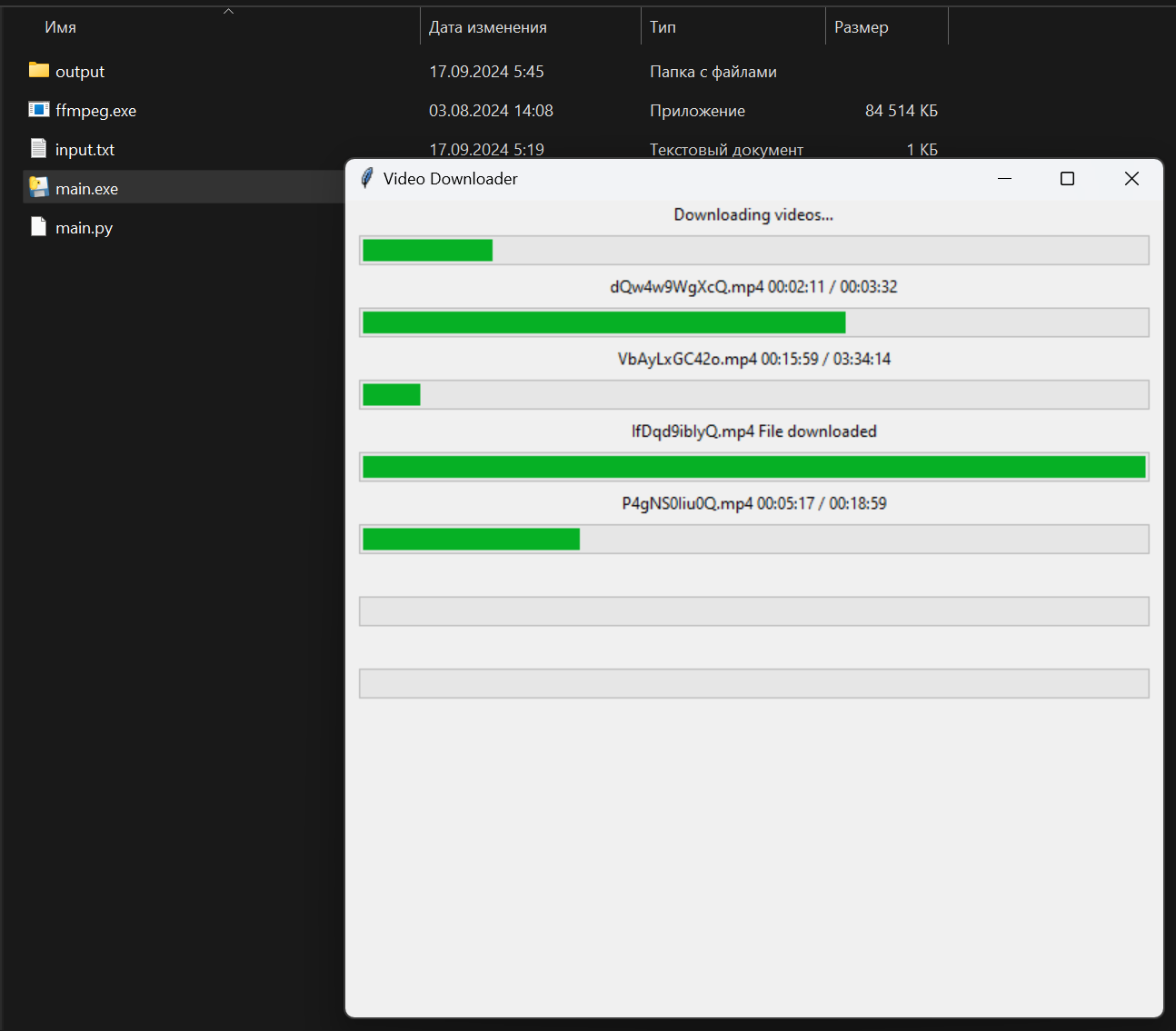Click the main.py file icon

point(38,226)
